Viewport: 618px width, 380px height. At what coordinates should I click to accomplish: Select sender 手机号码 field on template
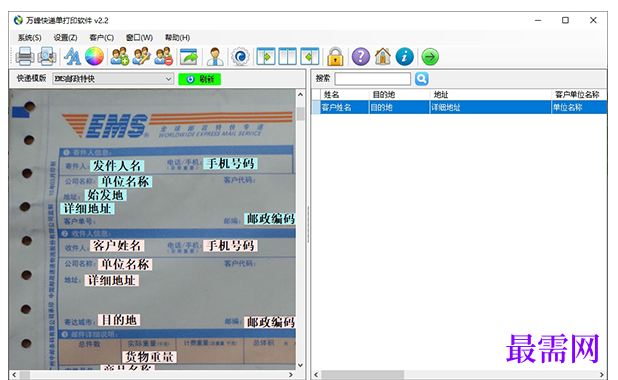coord(231,164)
